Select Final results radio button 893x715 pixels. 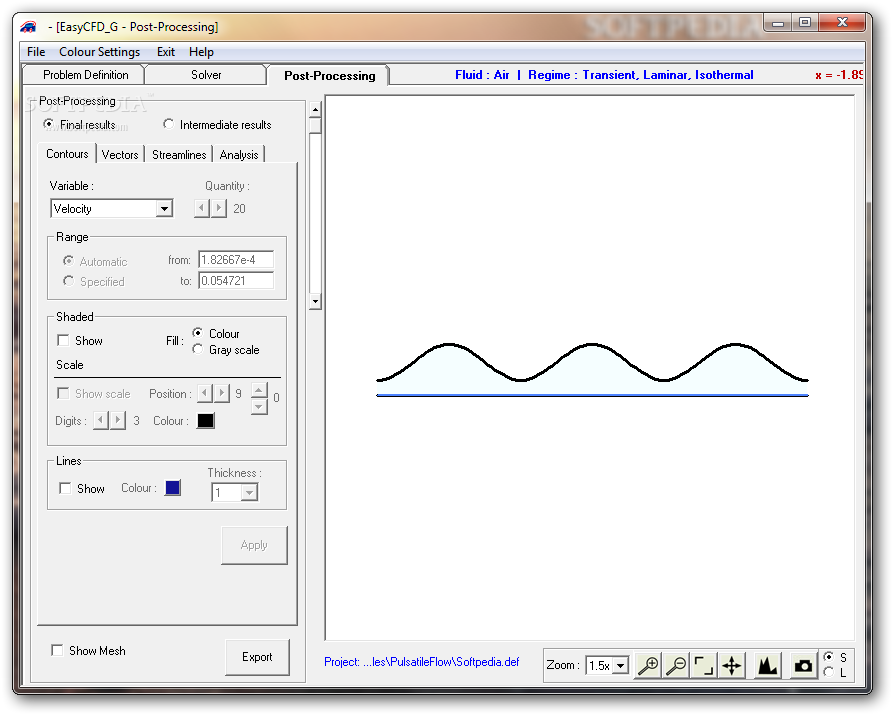(x=48, y=124)
